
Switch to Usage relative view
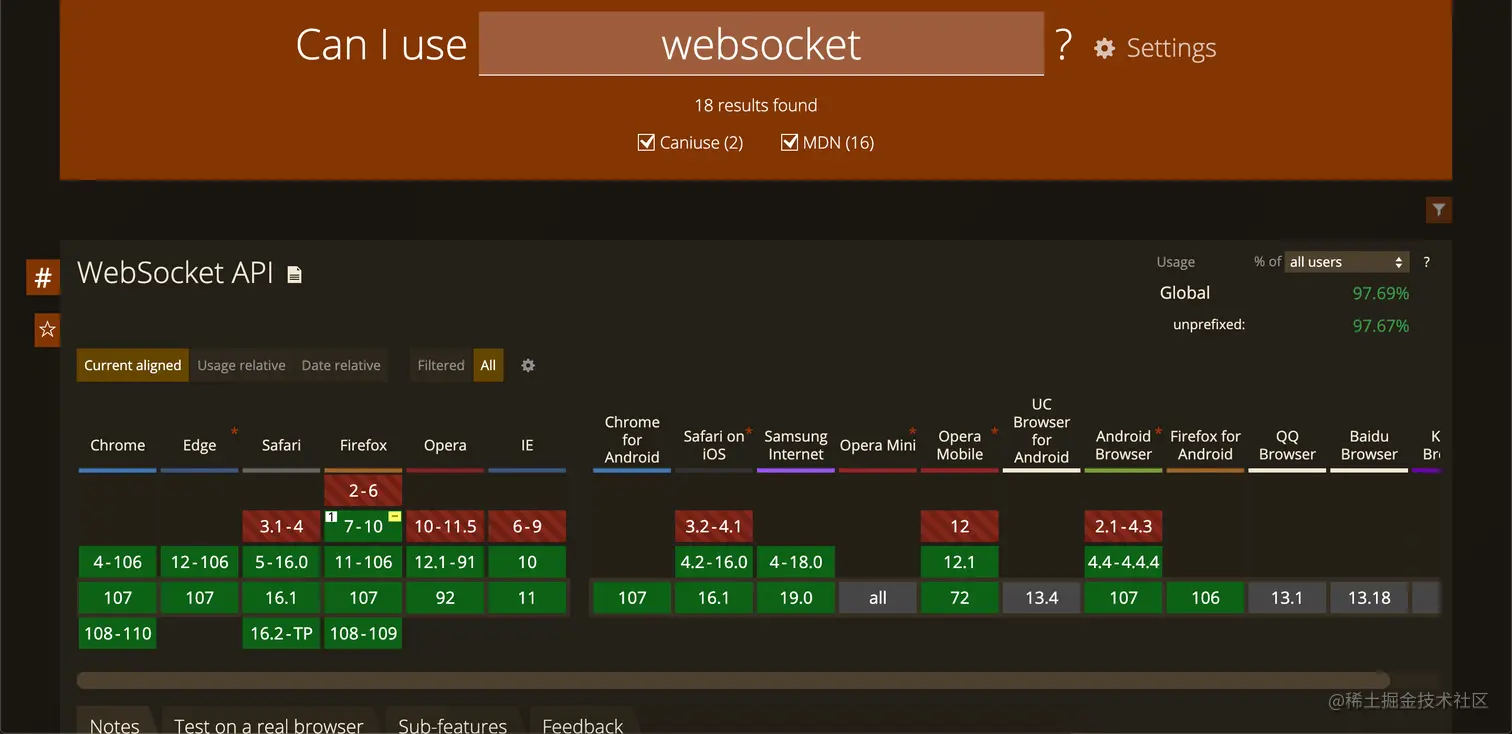point(241,365)
